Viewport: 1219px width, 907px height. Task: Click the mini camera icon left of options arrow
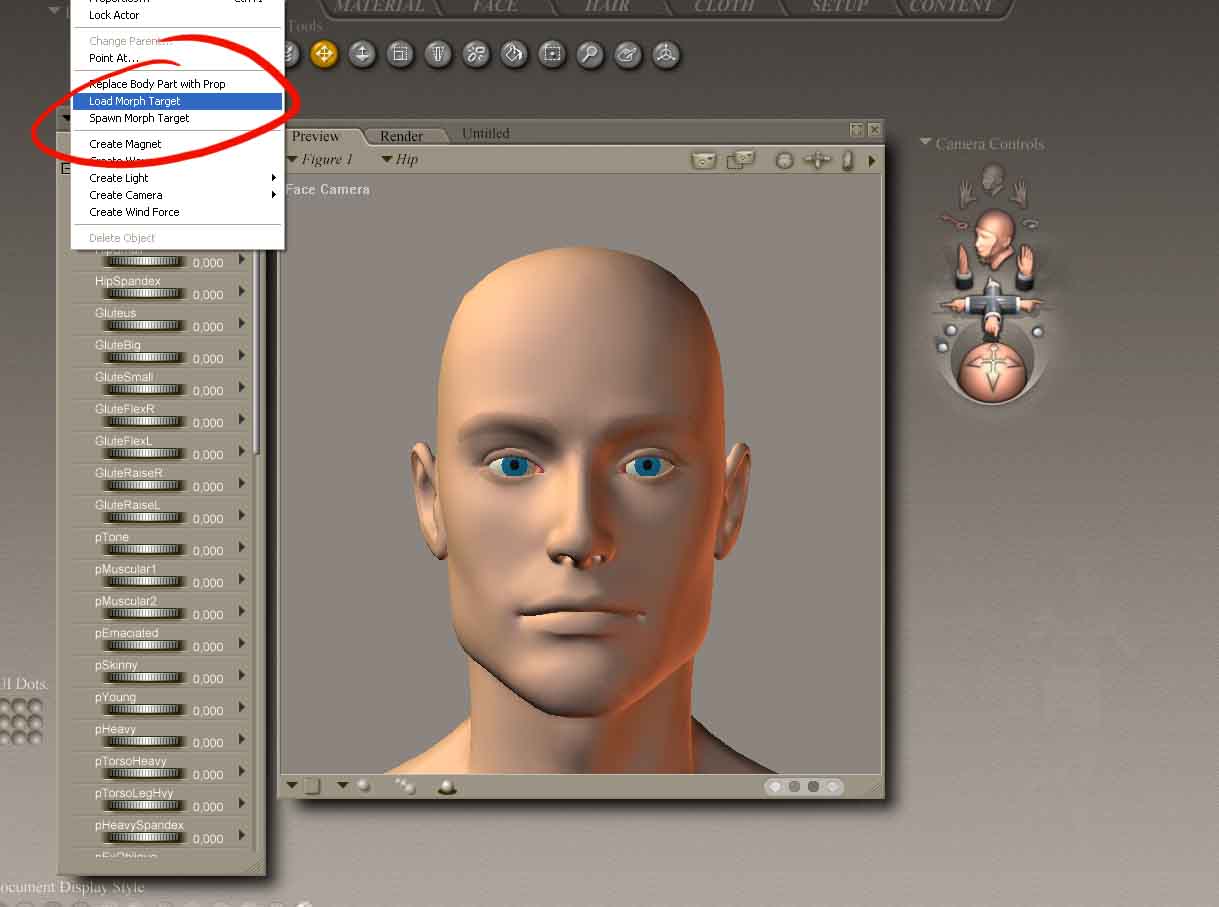click(848, 160)
